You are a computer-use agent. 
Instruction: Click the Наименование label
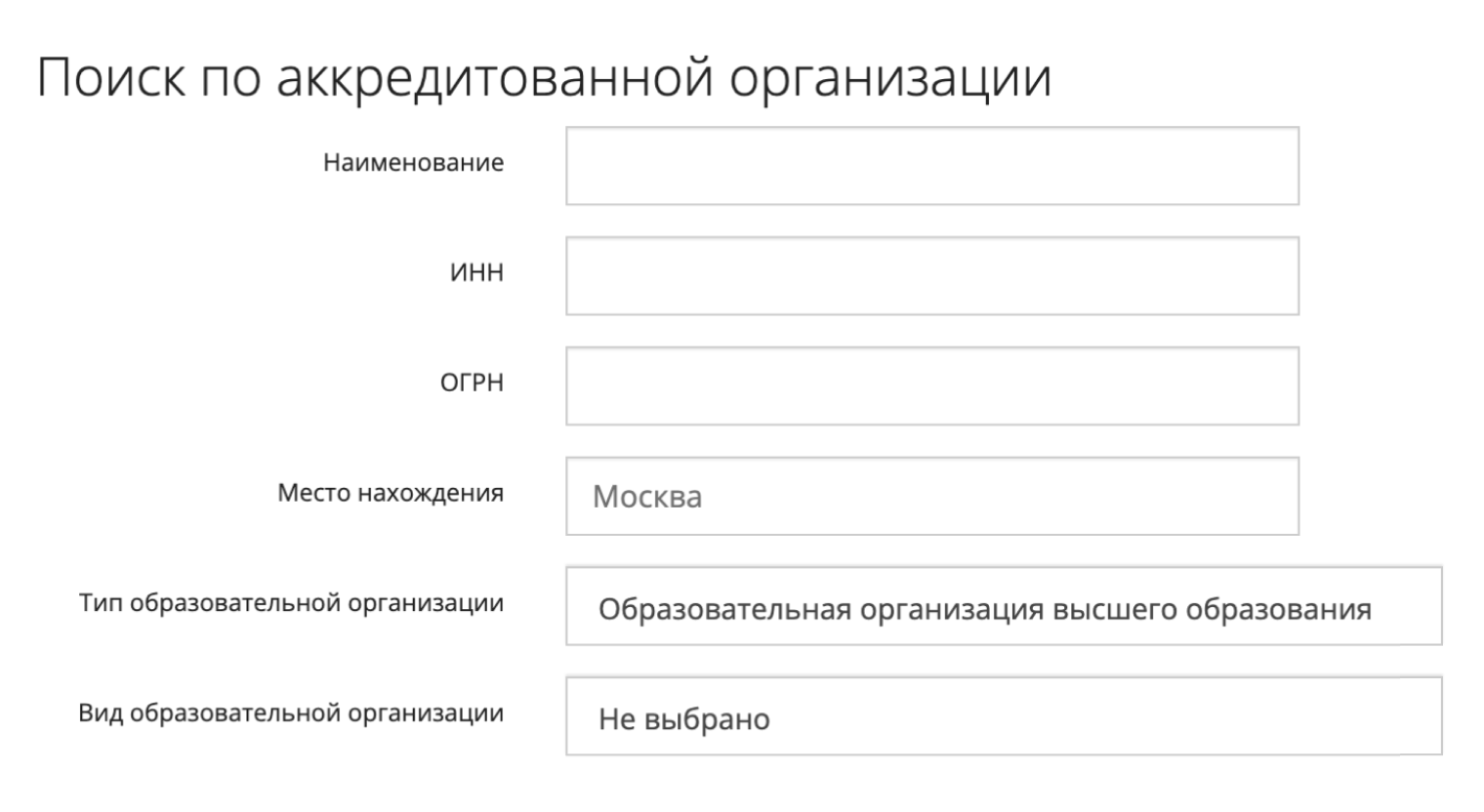pyautogui.click(x=414, y=163)
